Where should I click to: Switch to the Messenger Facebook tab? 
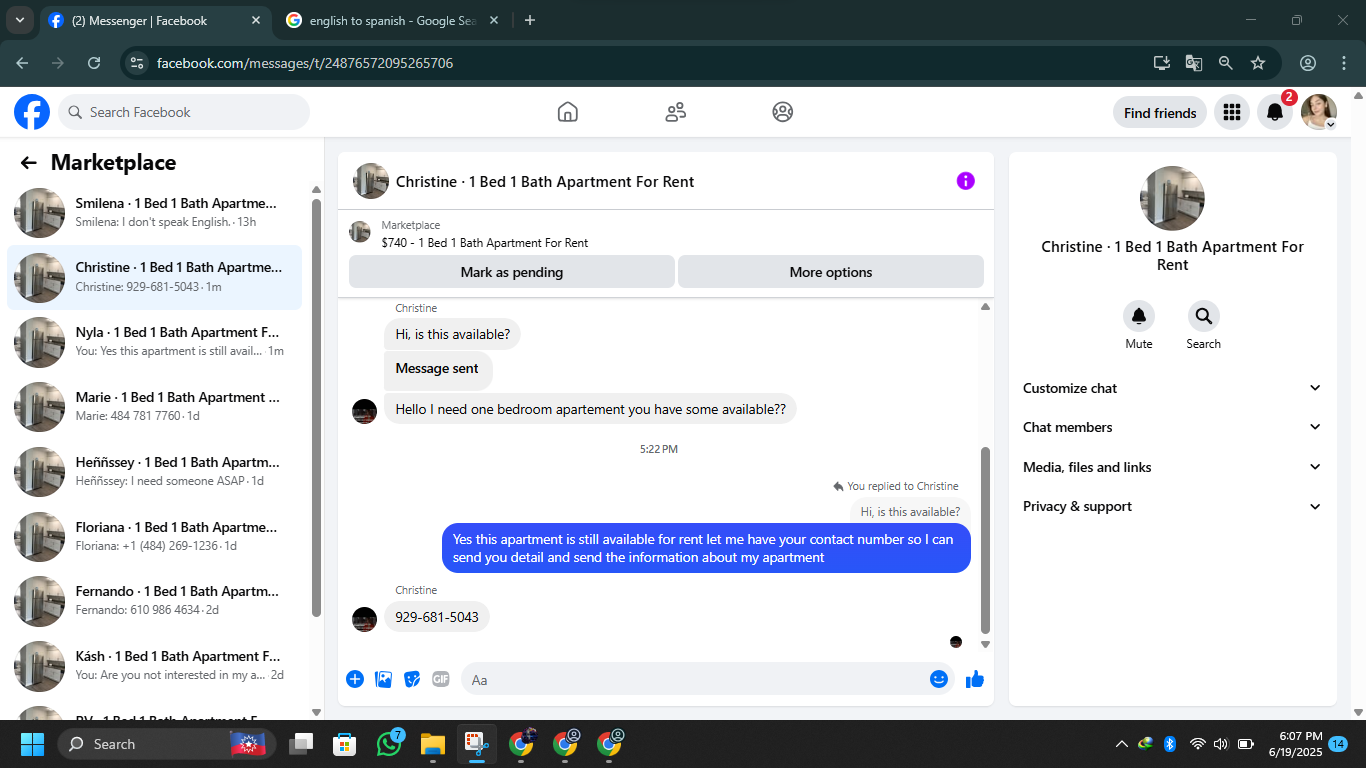point(156,20)
